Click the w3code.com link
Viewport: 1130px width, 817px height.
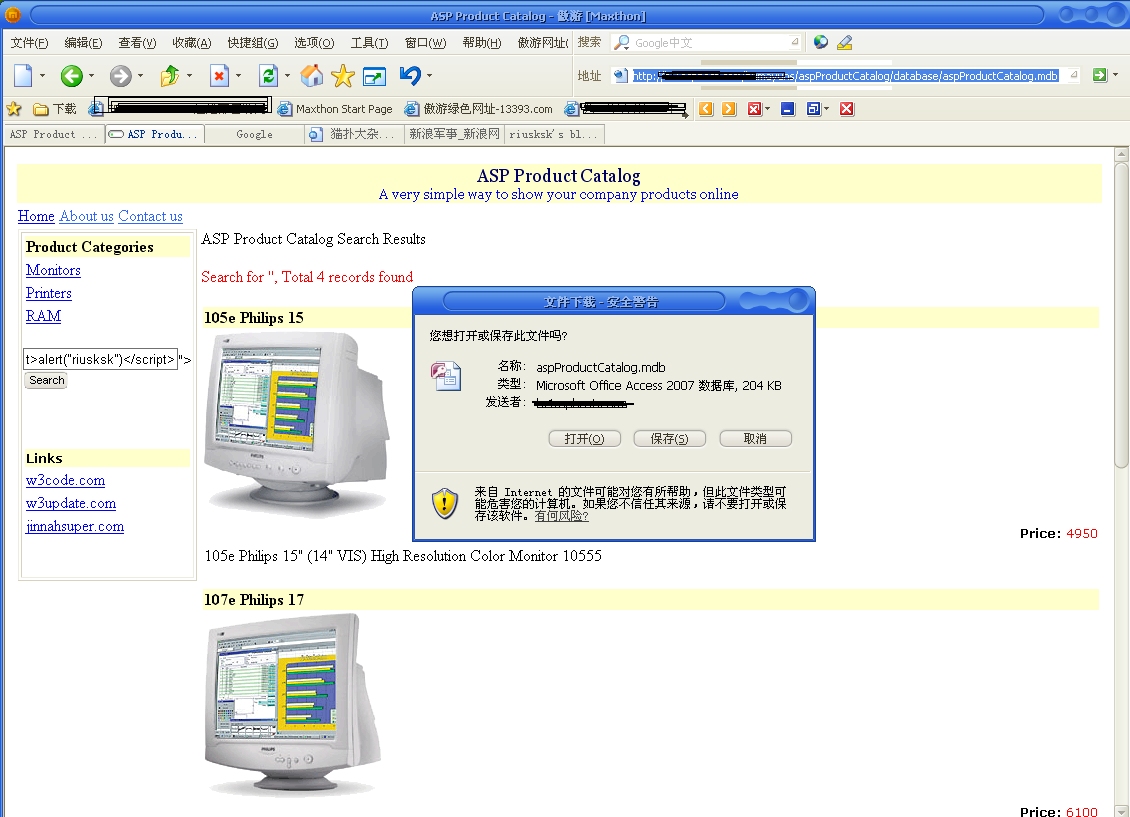click(x=66, y=481)
